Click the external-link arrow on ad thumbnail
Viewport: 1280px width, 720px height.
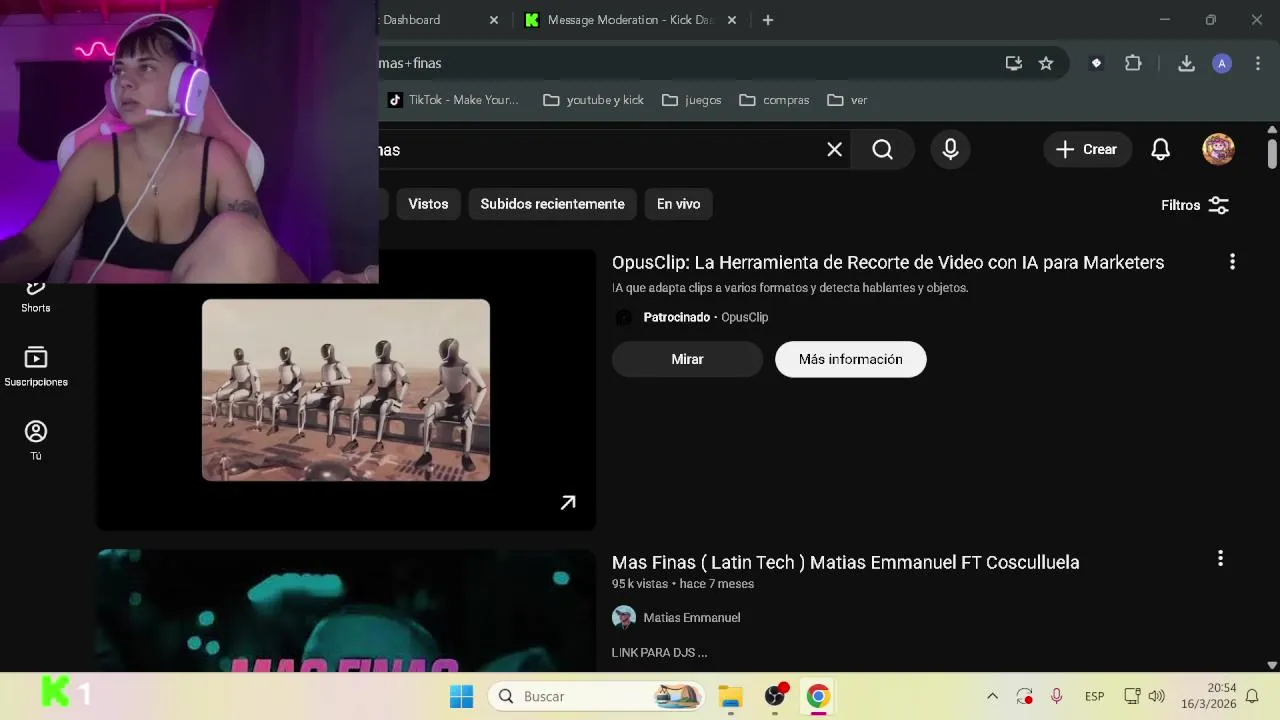[568, 503]
